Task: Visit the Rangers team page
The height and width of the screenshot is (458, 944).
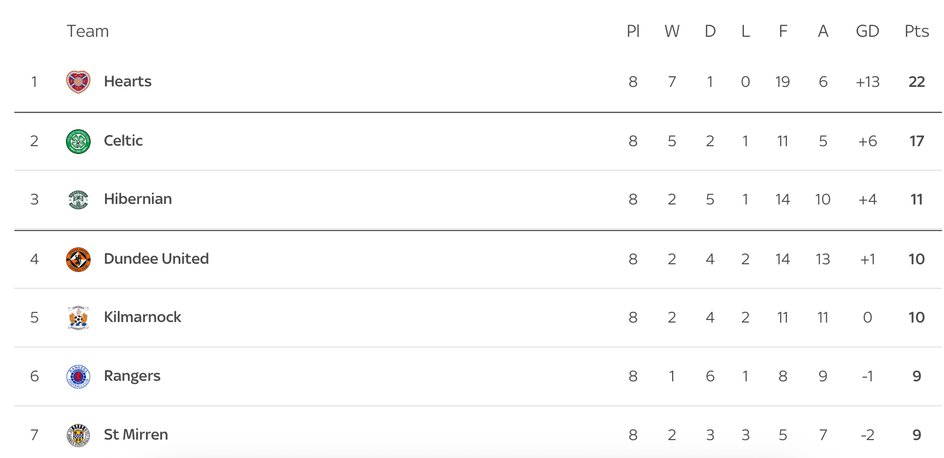Action: (132, 377)
